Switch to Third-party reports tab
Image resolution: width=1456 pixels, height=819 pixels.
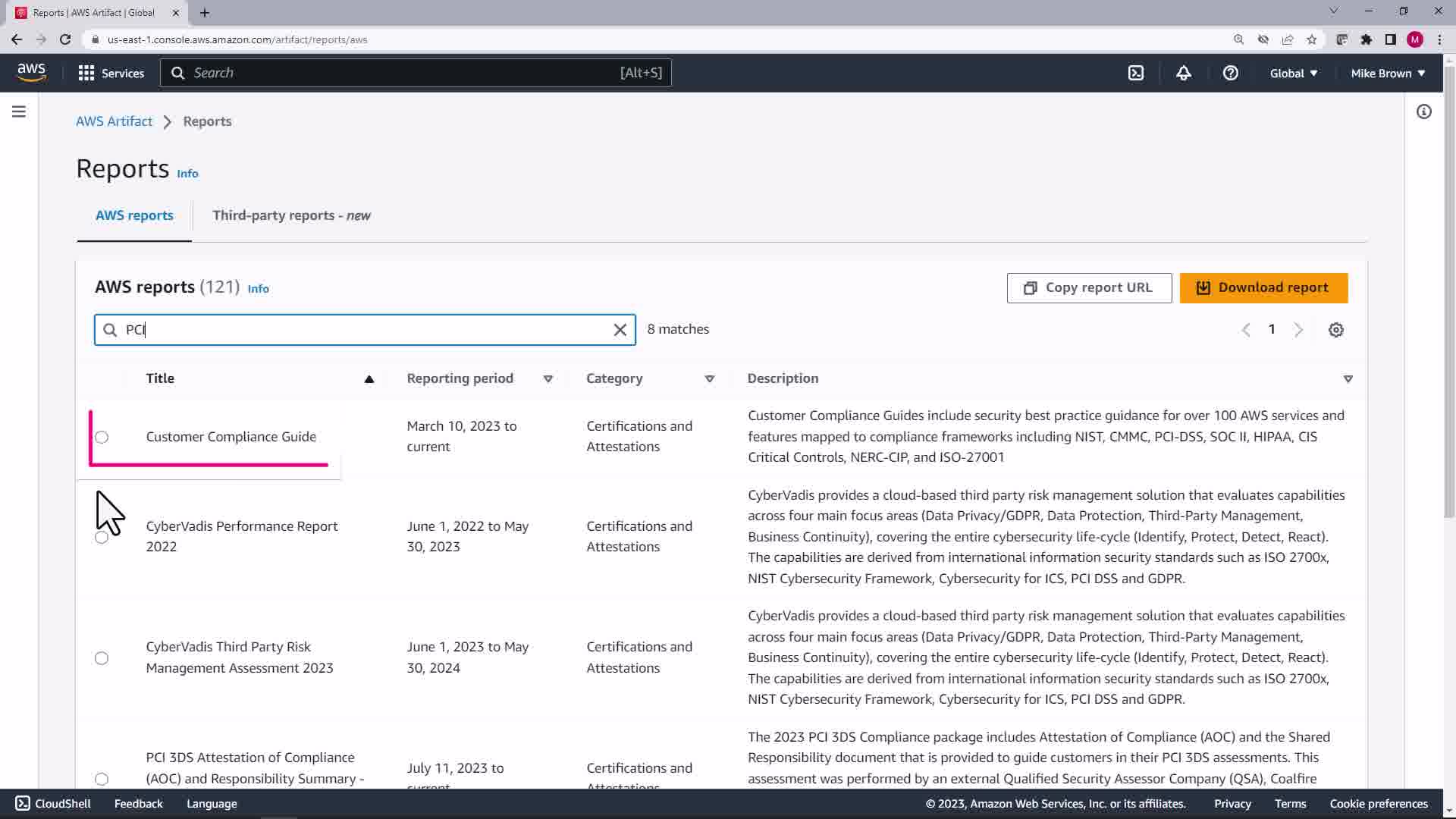click(x=291, y=215)
